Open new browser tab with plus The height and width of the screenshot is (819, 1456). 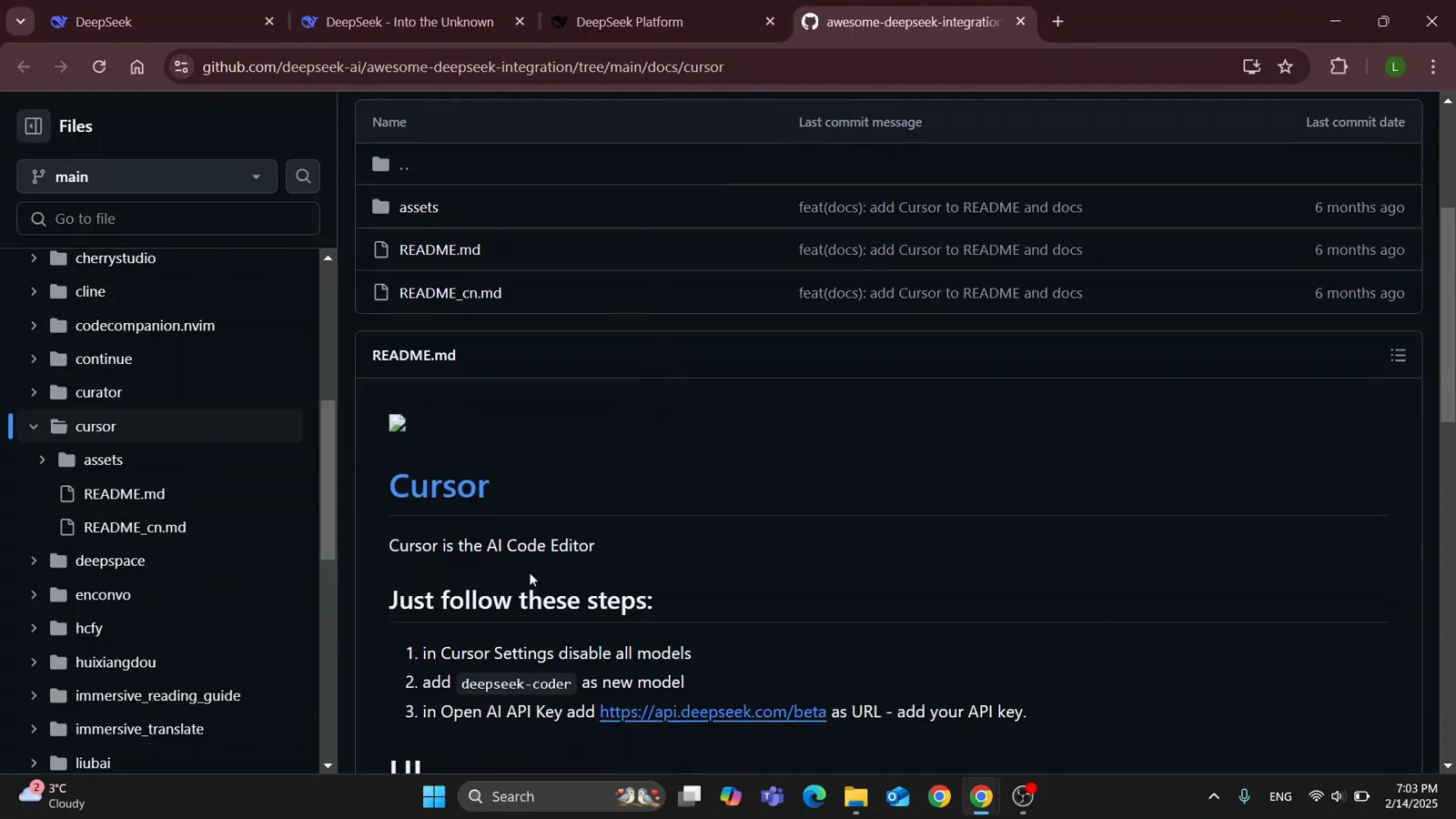coord(1057,21)
